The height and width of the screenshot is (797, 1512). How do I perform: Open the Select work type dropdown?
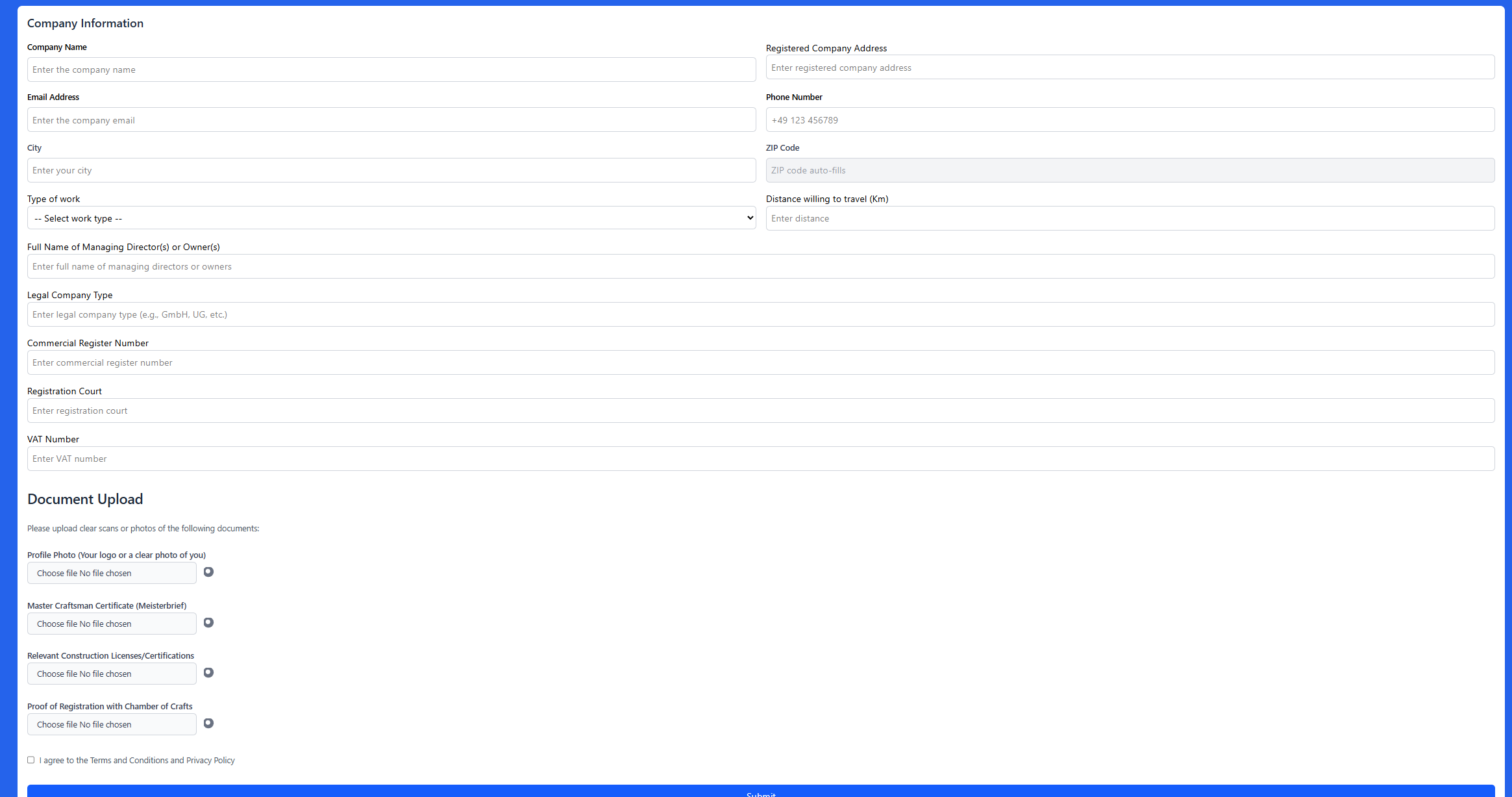[391, 218]
